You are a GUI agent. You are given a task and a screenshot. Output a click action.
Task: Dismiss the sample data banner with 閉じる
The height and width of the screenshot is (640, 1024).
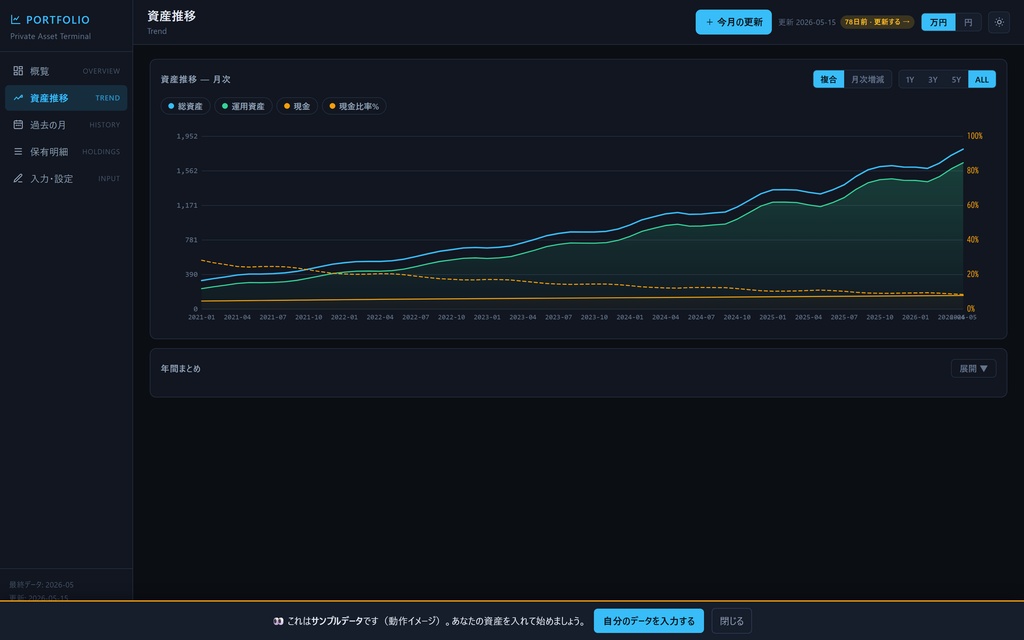(731, 621)
